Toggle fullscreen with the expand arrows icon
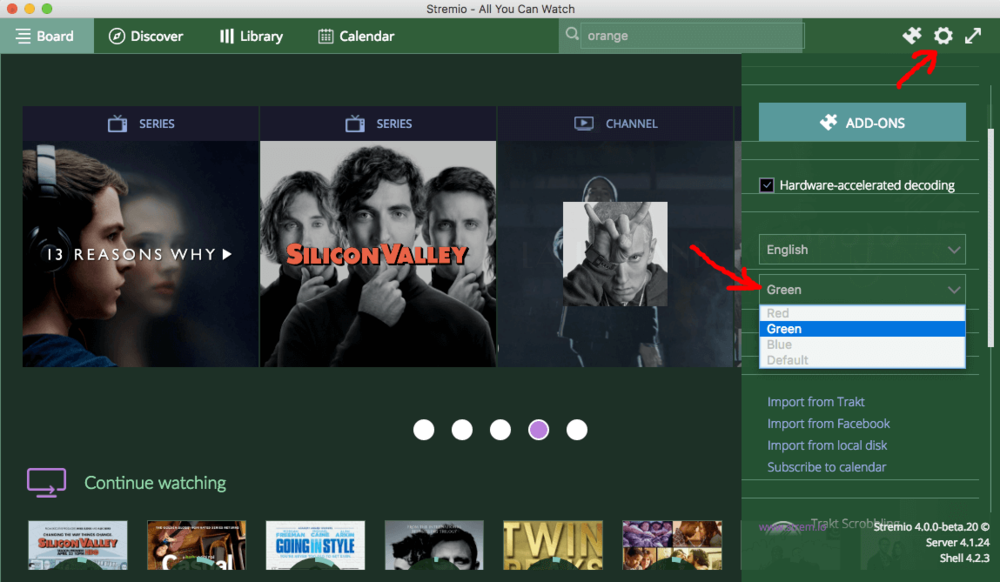The image size is (1000, 582). pos(973,36)
